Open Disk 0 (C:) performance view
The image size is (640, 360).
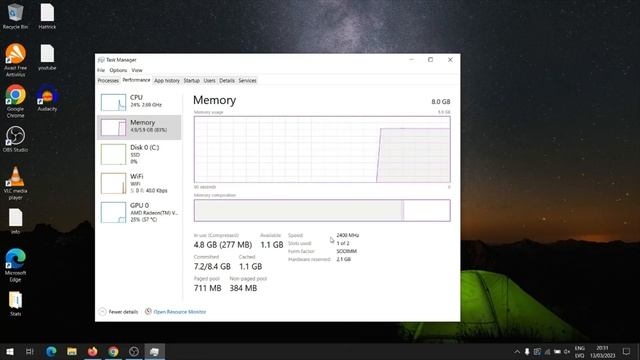139,154
